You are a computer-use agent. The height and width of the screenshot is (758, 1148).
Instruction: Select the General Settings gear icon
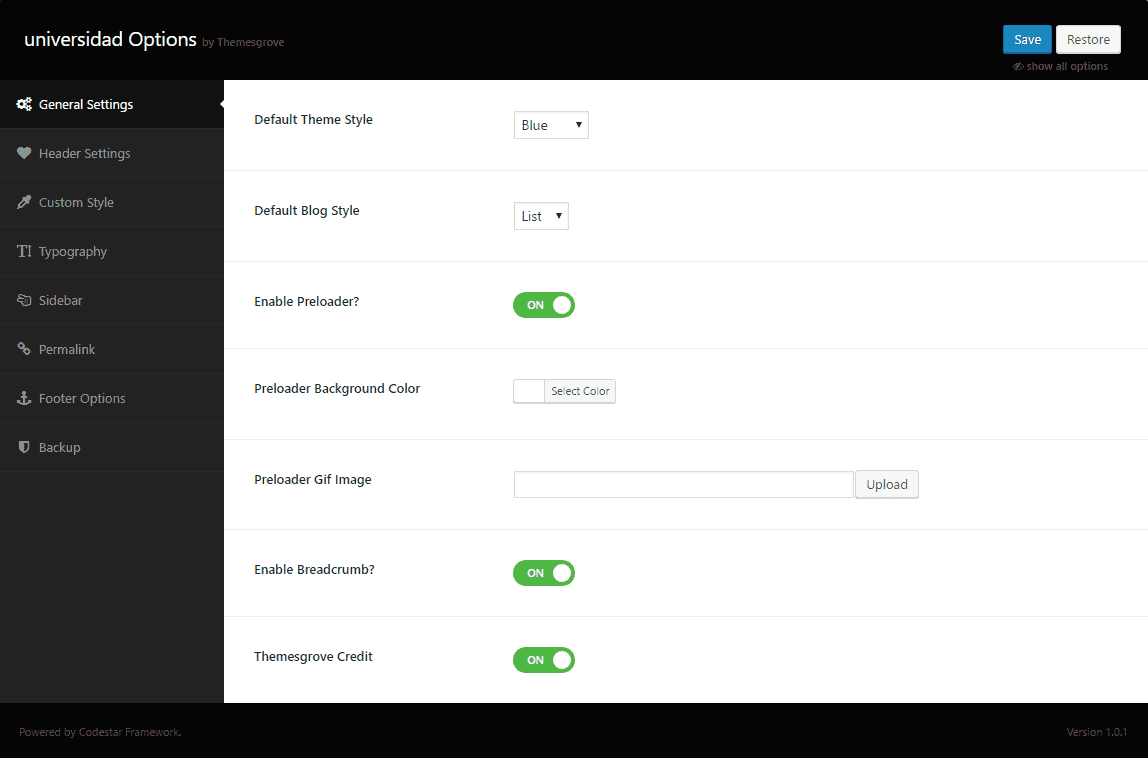tap(24, 104)
